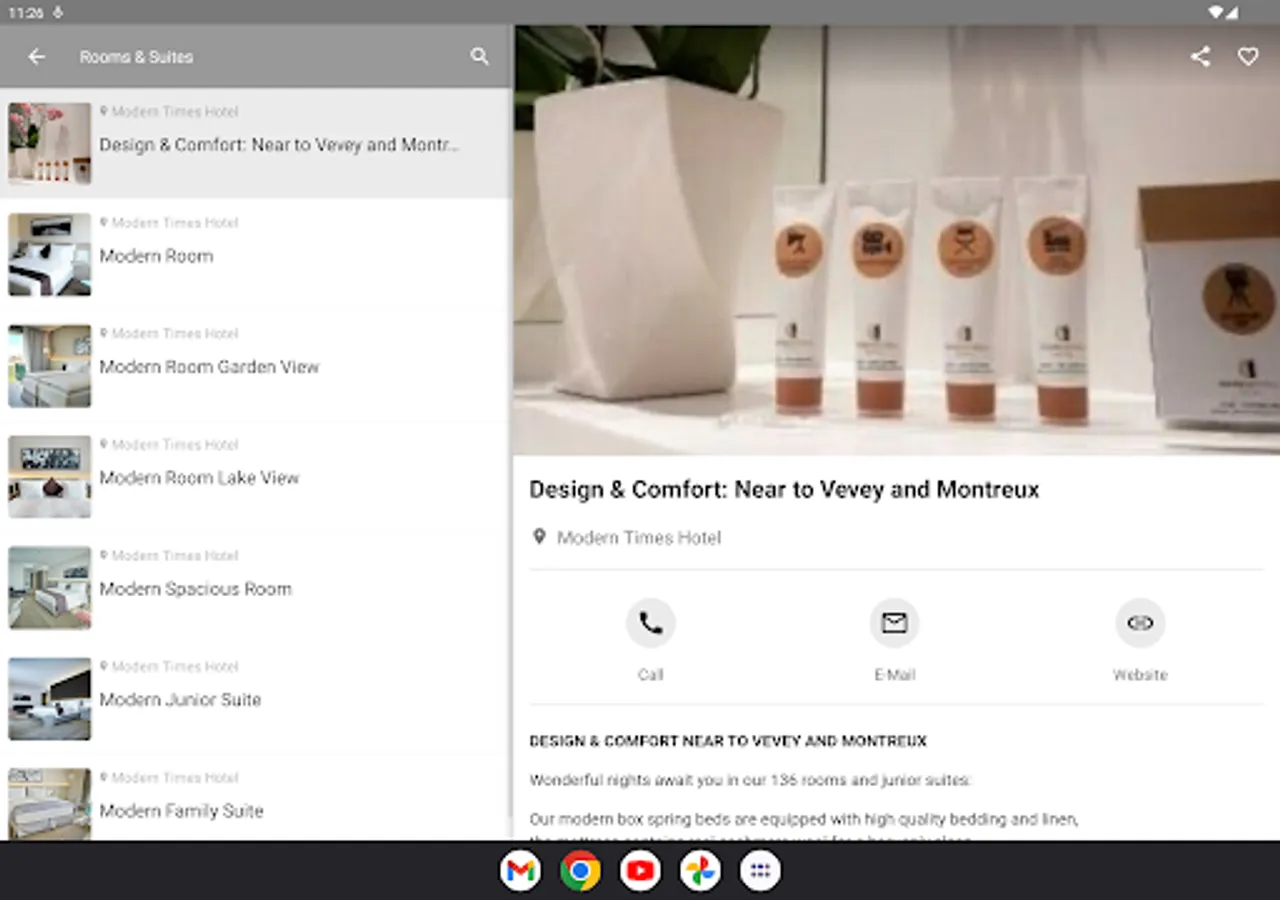The height and width of the screenshot is (900, 1280).
Task: Open the hotel Website link icon
Action: [x=1140, y=623]
